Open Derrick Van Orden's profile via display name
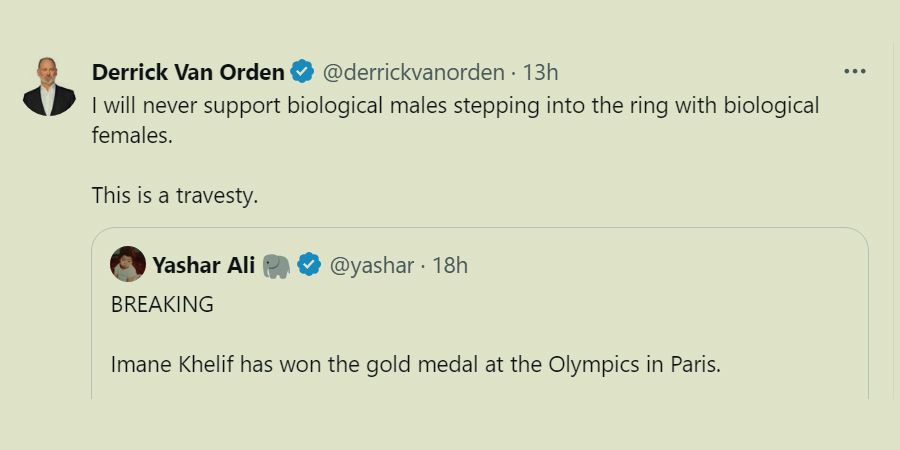This screenshot has width=900, height=450. [188, 72]
